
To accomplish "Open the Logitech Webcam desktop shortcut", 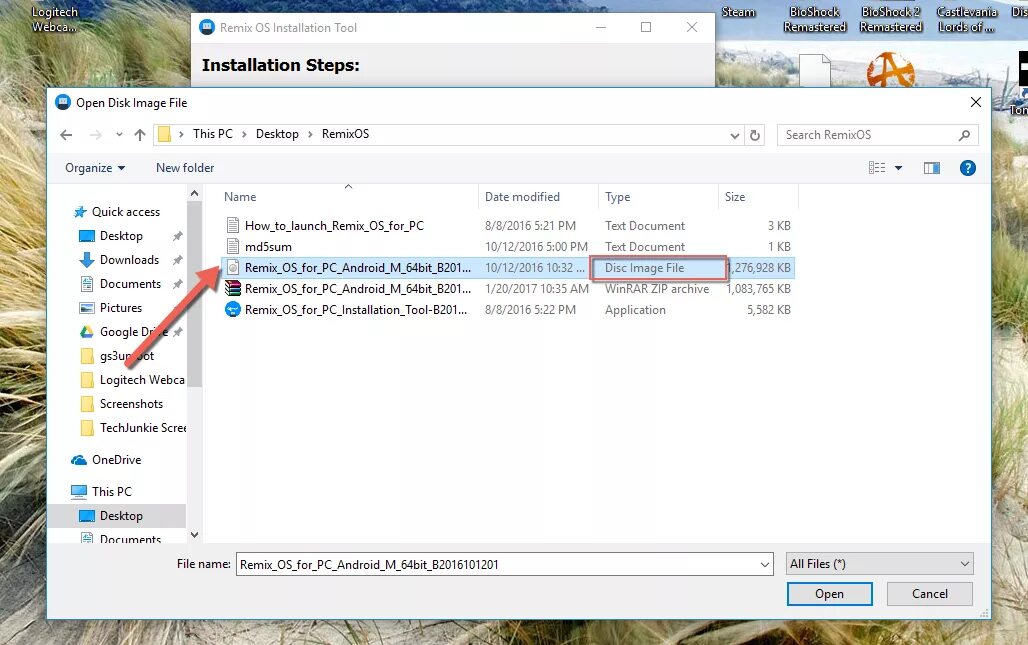I will [x=54, y=20].
